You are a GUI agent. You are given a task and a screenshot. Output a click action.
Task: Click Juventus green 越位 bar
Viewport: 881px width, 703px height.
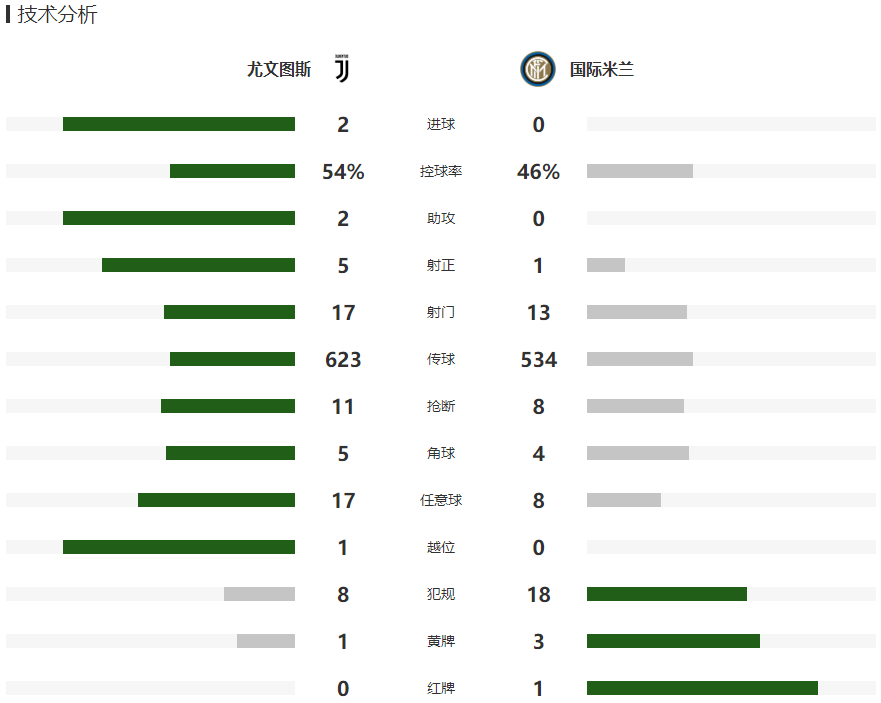click(179, 547)
